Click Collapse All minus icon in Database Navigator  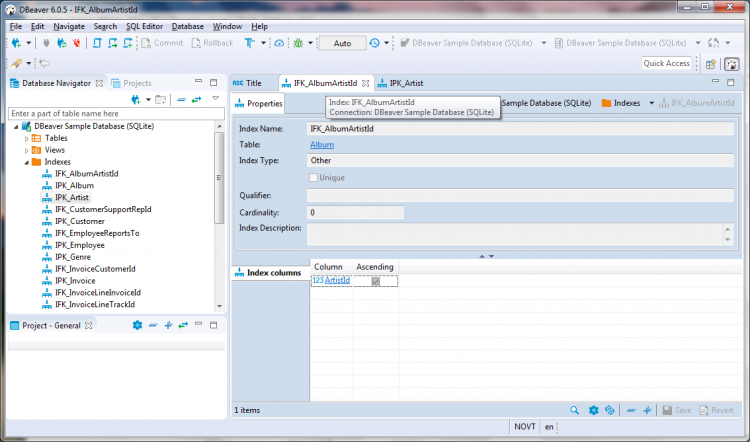(181, 99)
